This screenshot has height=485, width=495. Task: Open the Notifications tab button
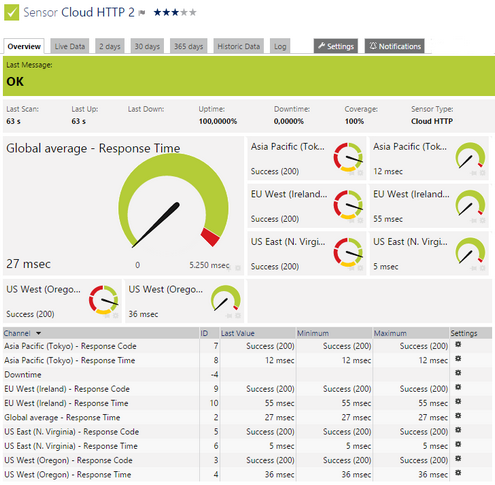tap(395, 46)
